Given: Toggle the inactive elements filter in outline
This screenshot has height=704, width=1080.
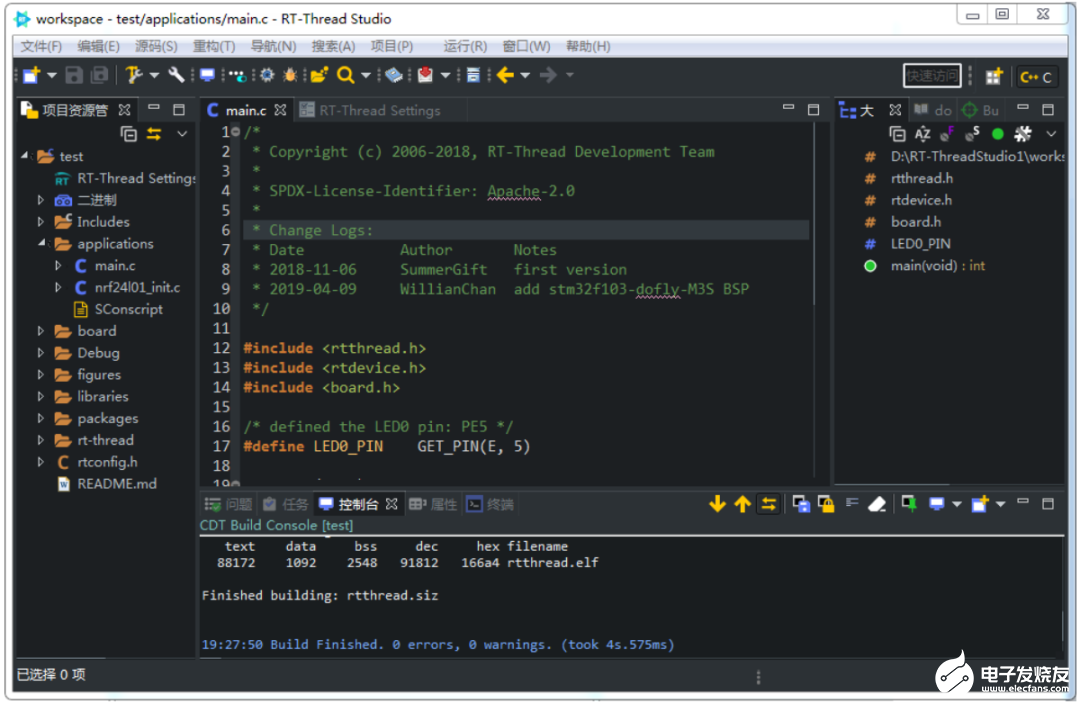Looking at the screenshot, I should (1023, 134).
